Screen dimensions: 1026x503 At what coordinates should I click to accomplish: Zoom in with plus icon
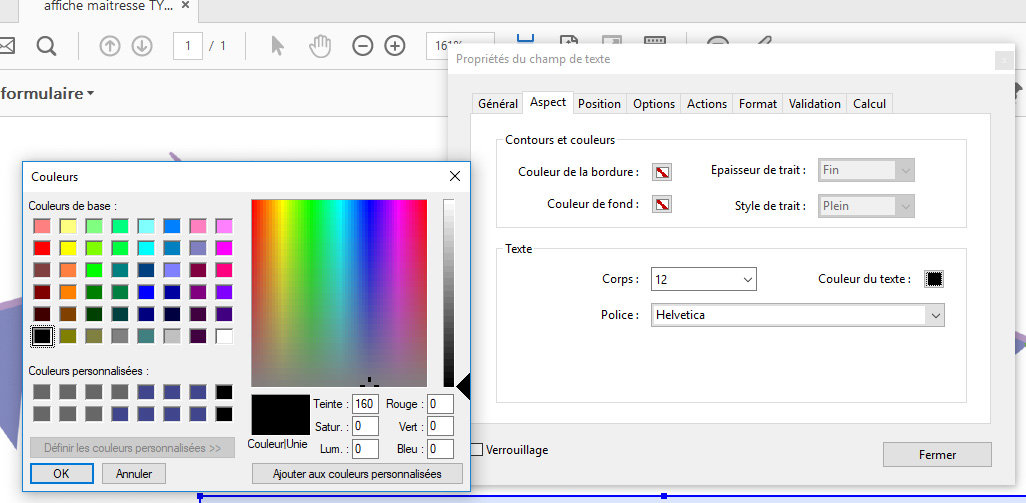coord(395,46)
